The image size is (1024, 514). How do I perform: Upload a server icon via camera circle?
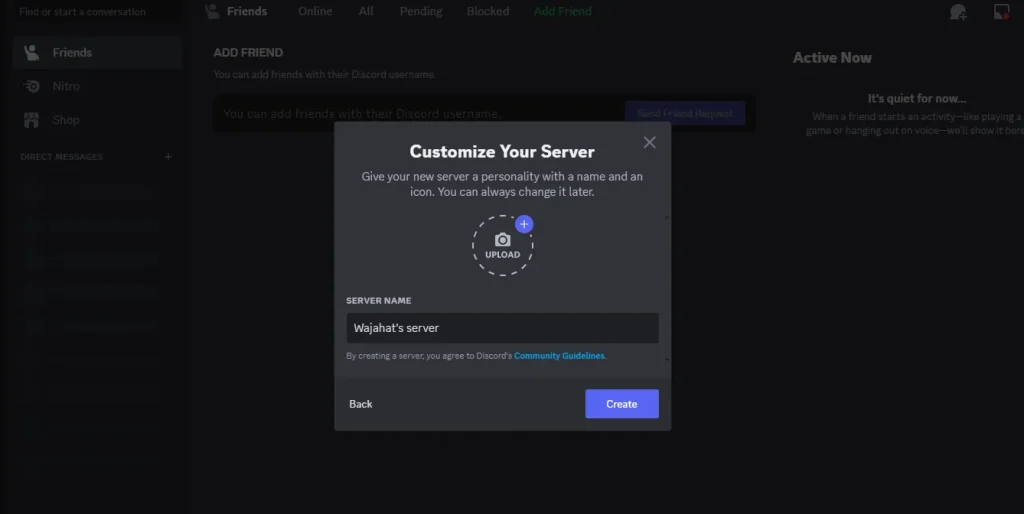coord(502,246)
